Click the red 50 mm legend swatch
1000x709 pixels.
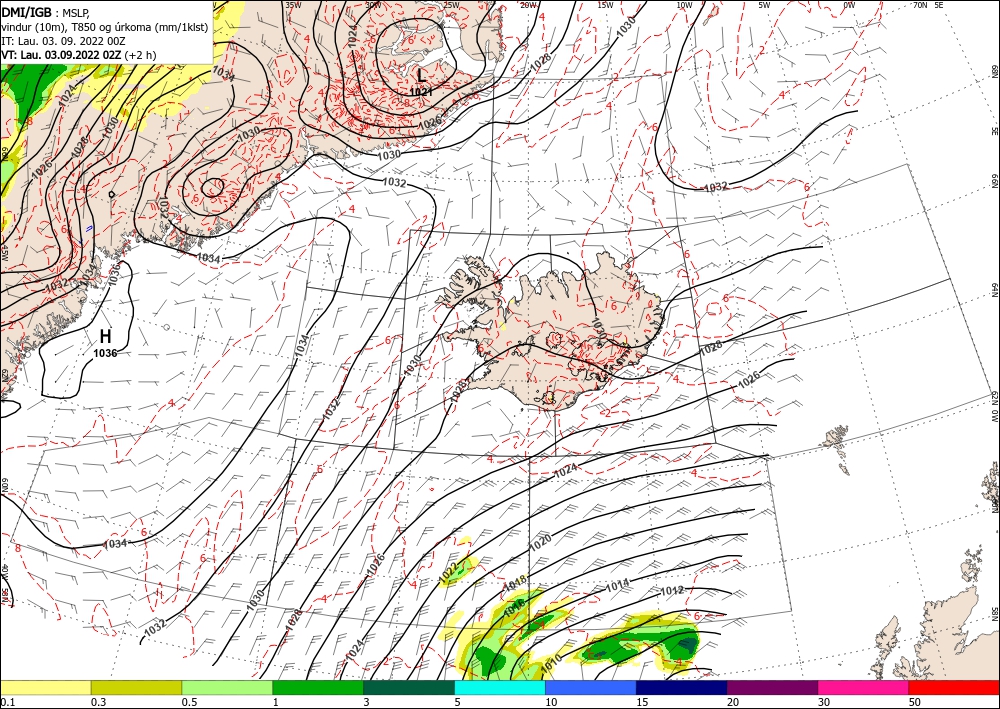954,687
